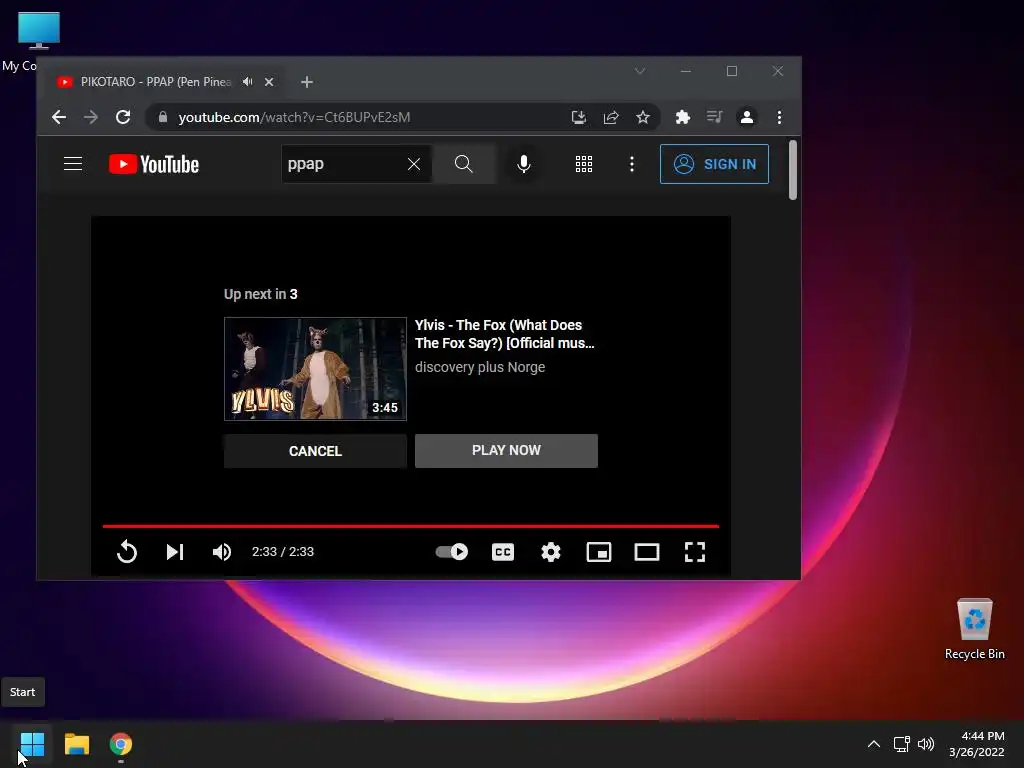
Task: Clear the ppap search query
Action: [x=414, y=164]
